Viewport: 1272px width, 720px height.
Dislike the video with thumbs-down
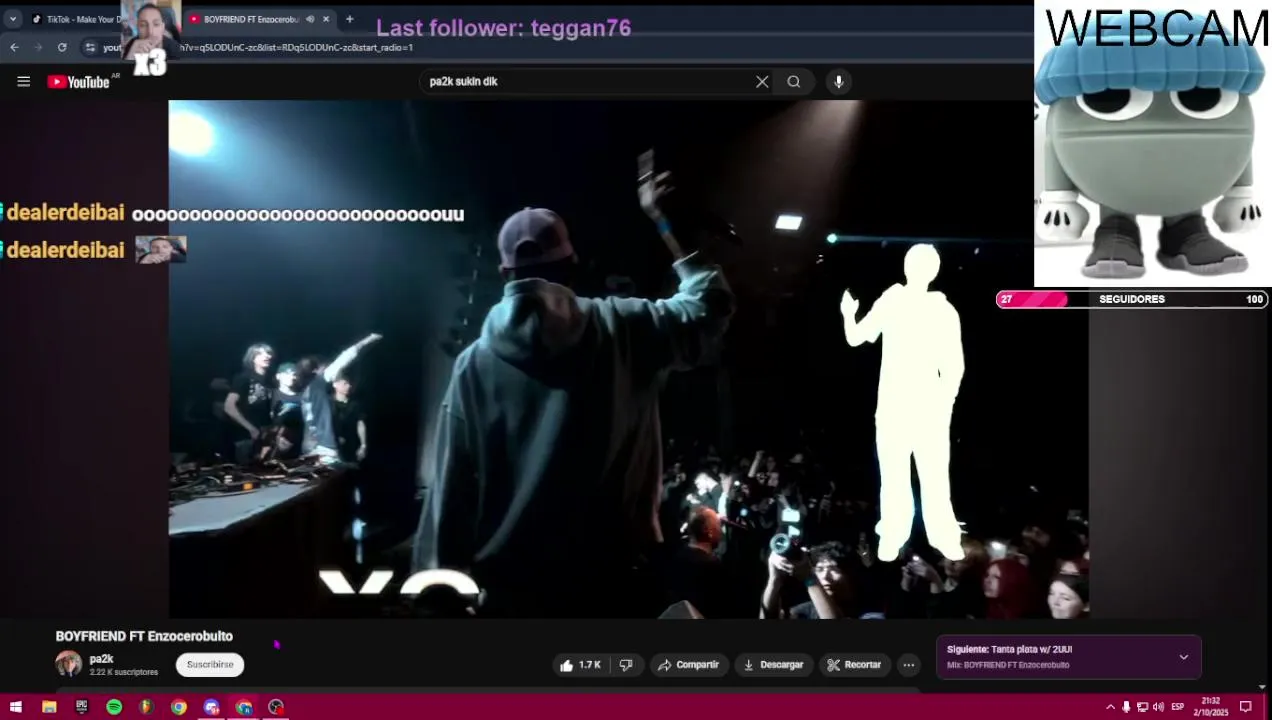626,665
